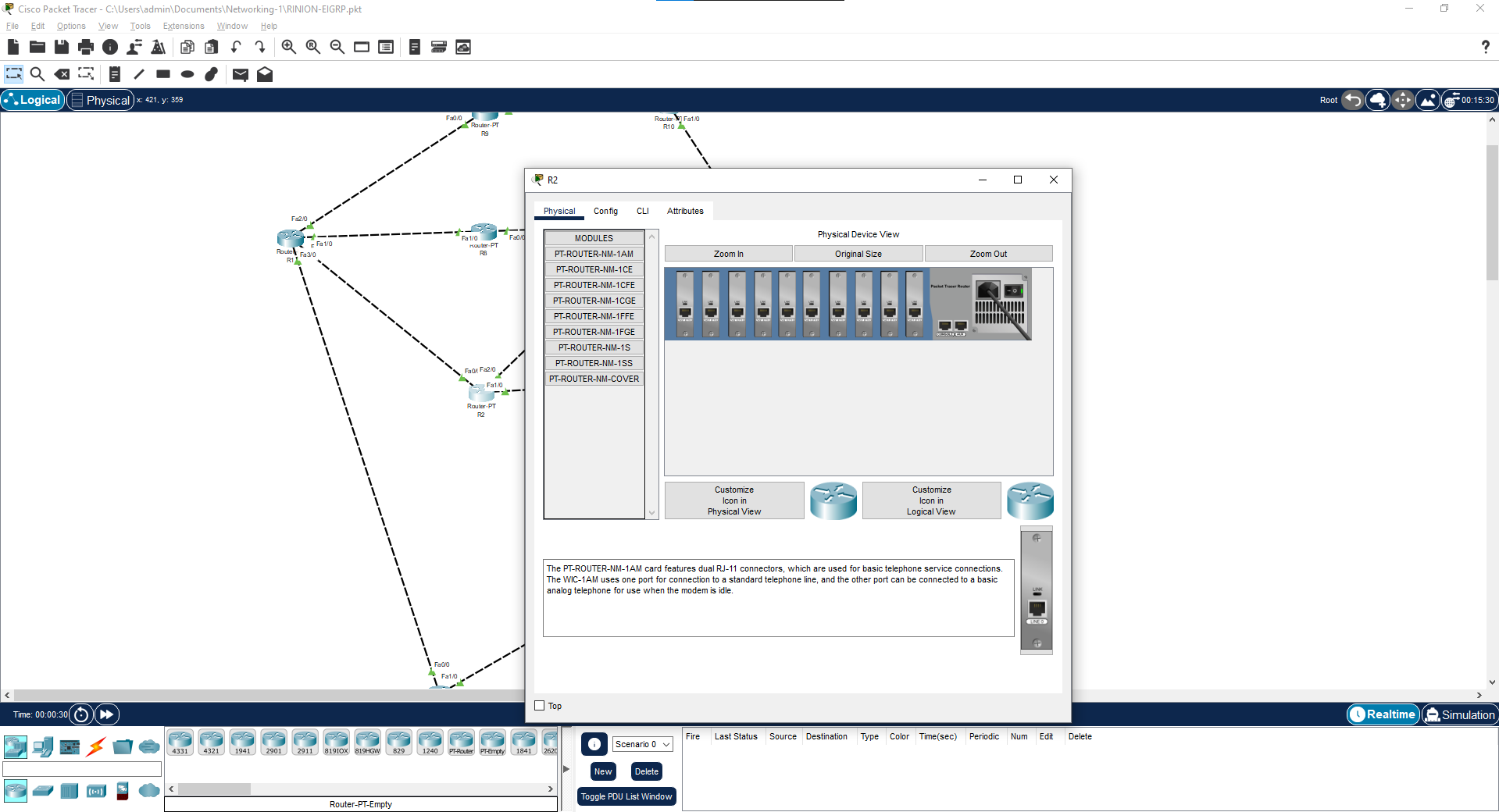
Task: Open the Tools menu
Action: 140,26
